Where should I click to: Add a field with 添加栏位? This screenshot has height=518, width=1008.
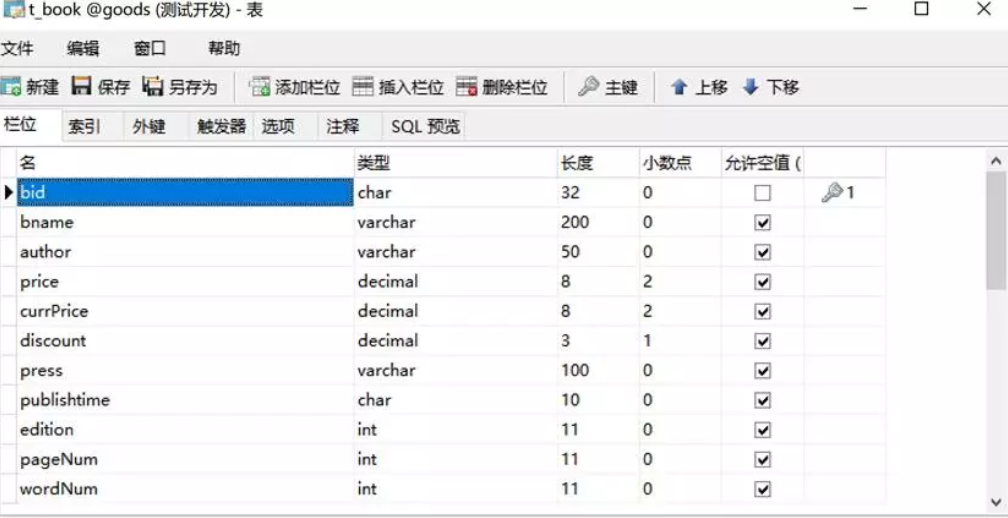point(295,87)
